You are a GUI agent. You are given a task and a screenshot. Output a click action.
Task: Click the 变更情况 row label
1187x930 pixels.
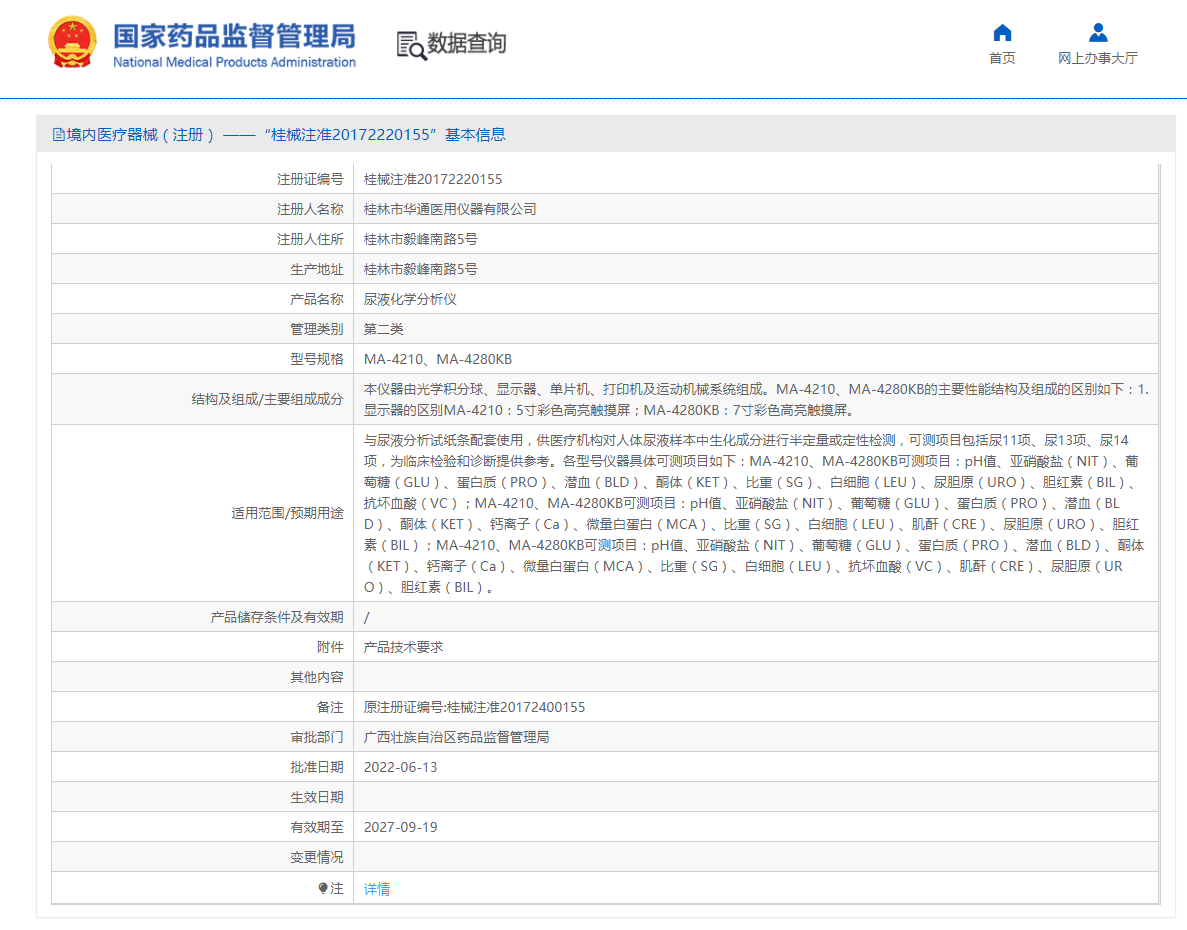click(316, 857)
